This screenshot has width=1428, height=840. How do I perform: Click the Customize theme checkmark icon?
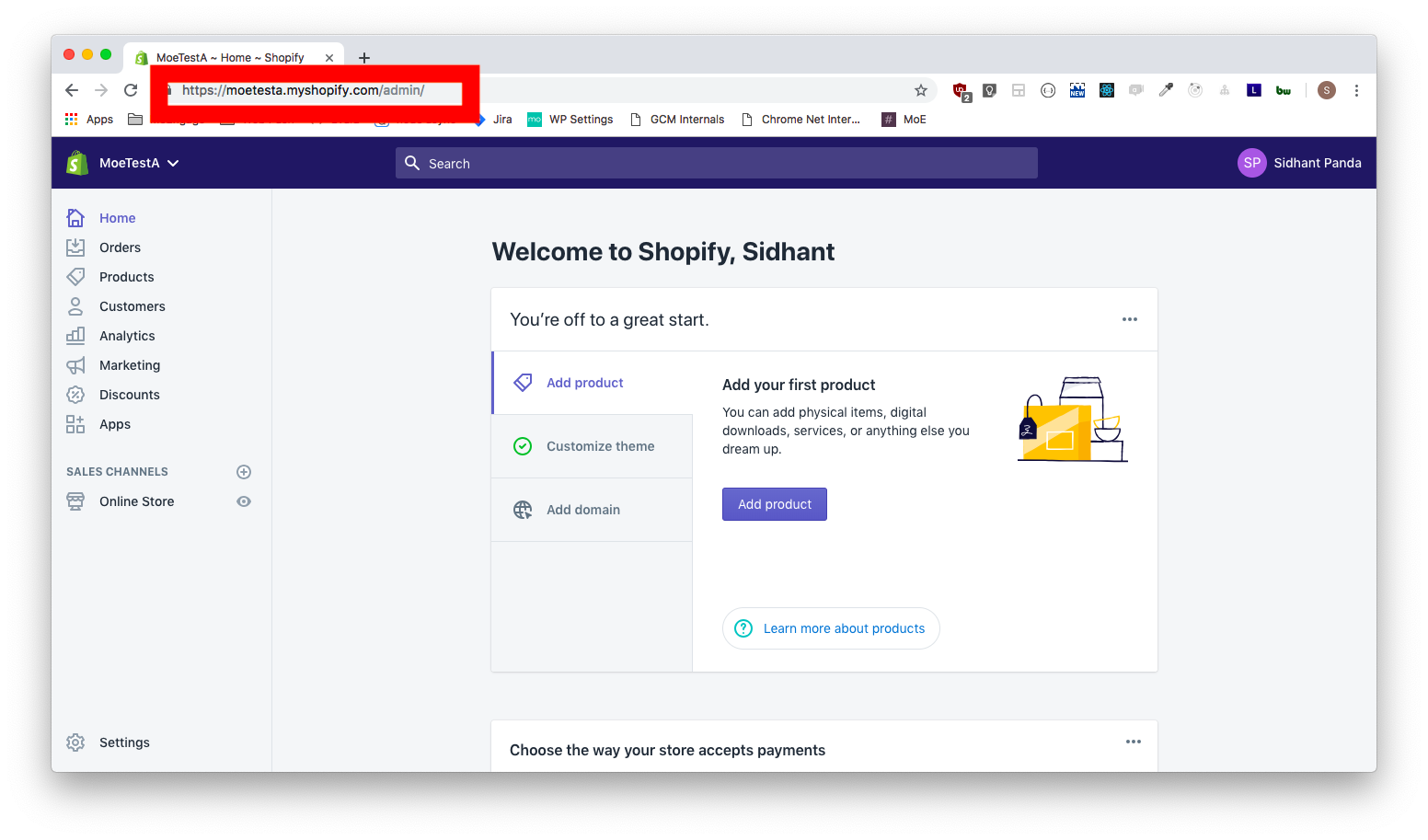pos(523,446)
